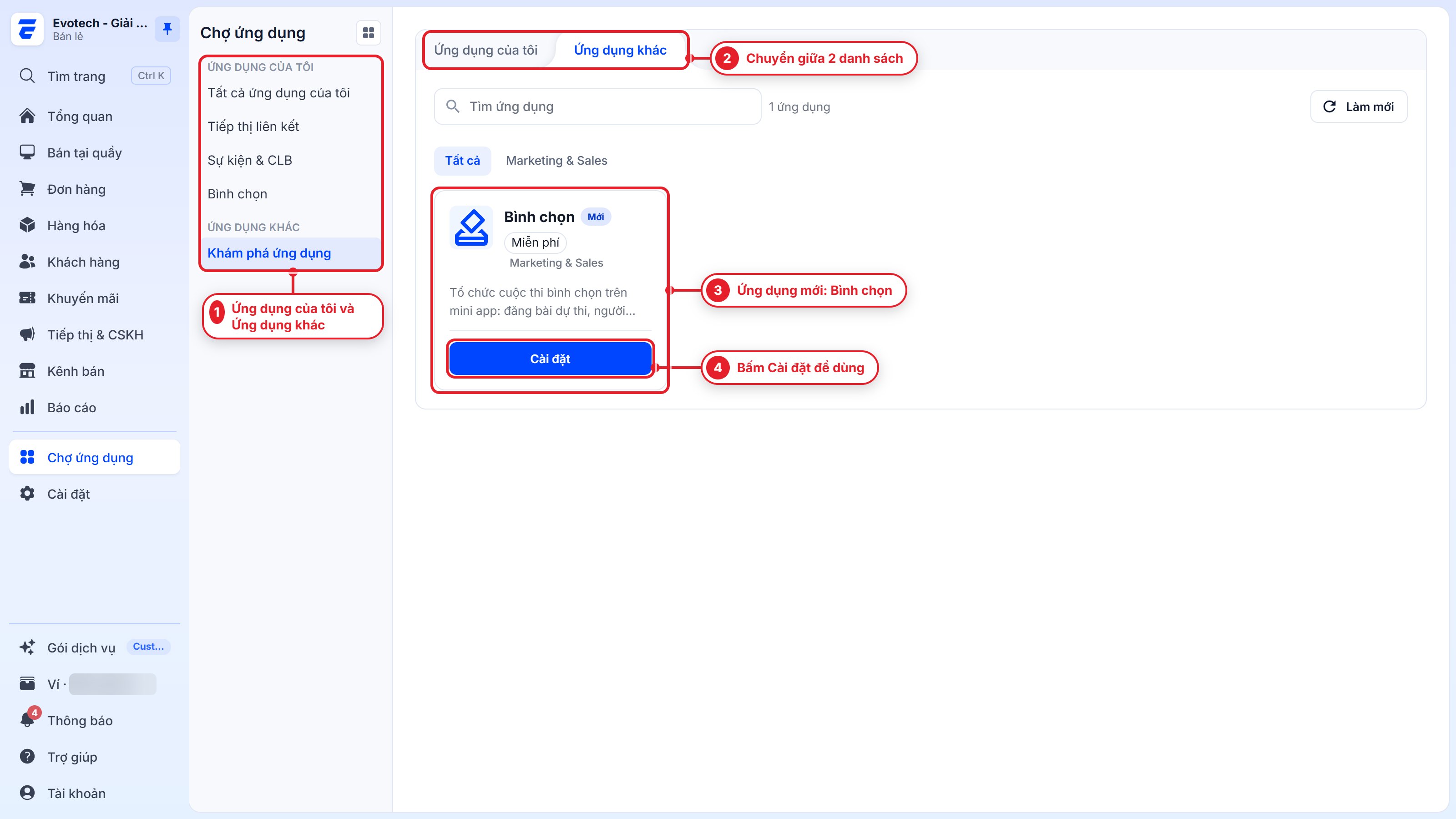Click the Miễn phí price tag
This screenshot has height=819, width=1456.
click(535, 243)
